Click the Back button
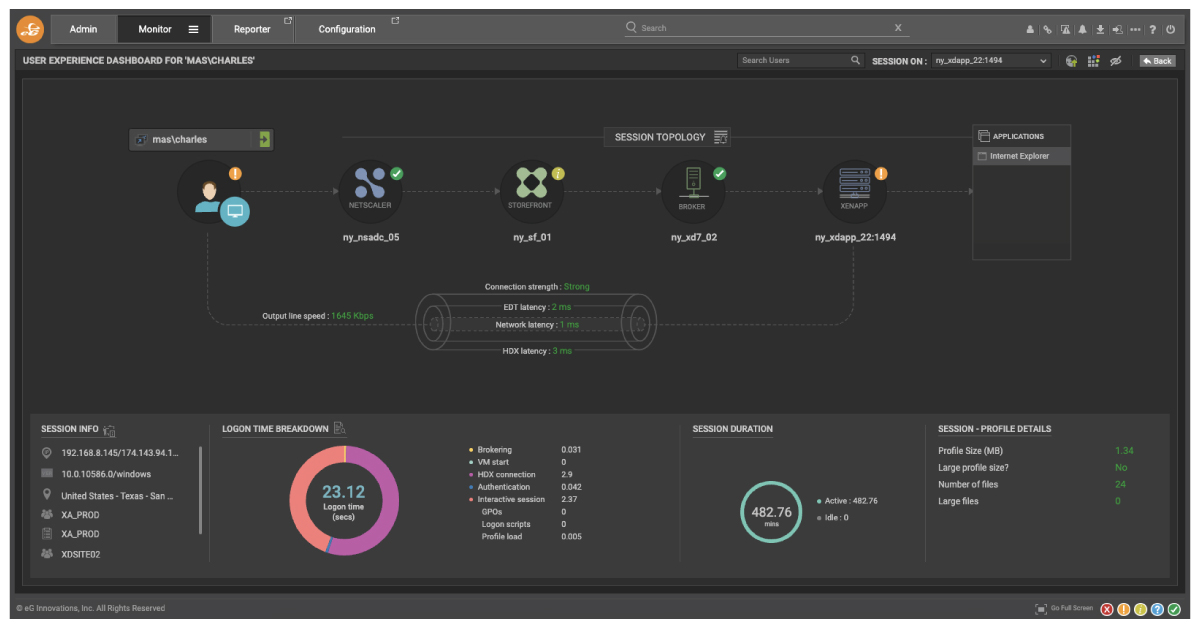This screenshot has height=628, width=1200. 1157,61
